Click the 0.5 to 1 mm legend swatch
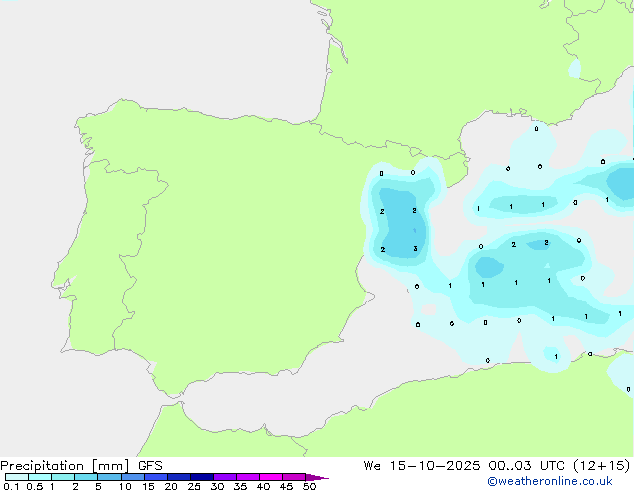 [x=40, y=477]
